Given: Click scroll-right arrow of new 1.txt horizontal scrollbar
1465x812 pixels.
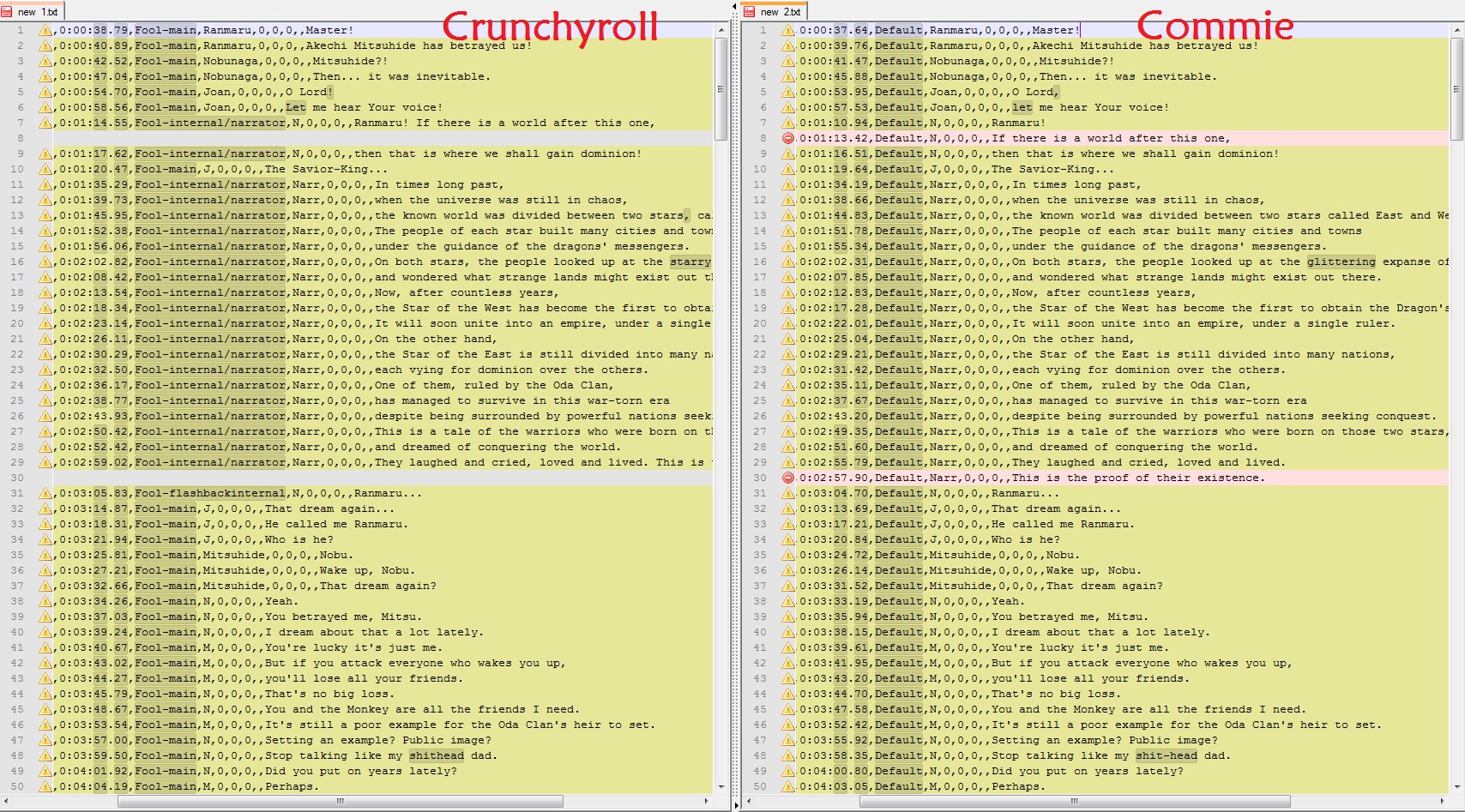Looking at the screenshot, I should click(x=706, y=802).
